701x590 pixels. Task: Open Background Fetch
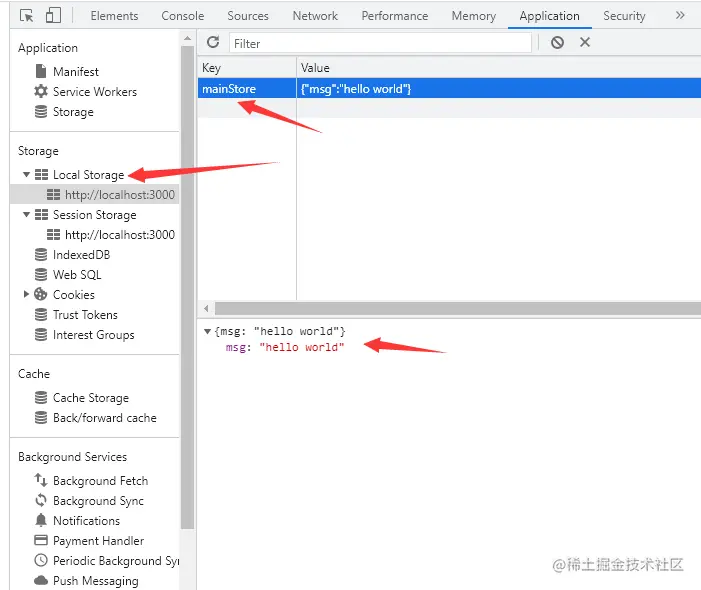tap(100, 481)
